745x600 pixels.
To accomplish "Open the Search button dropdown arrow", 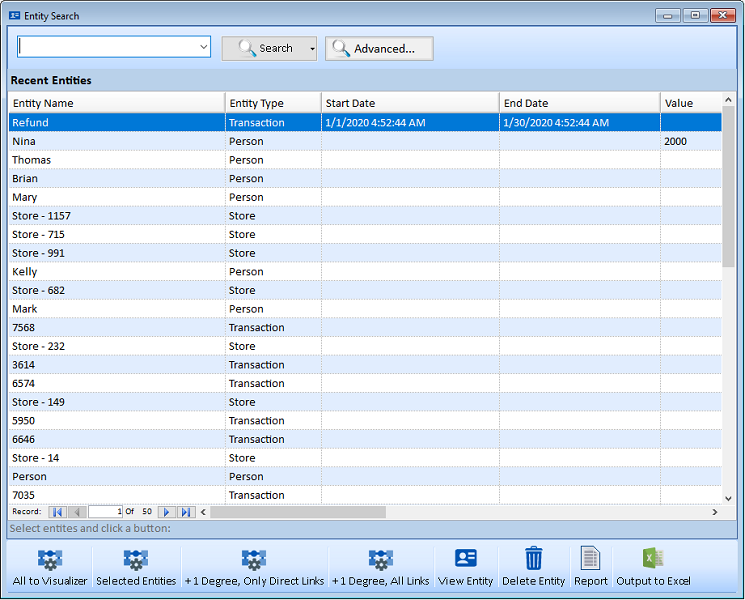I will (312, 49).
